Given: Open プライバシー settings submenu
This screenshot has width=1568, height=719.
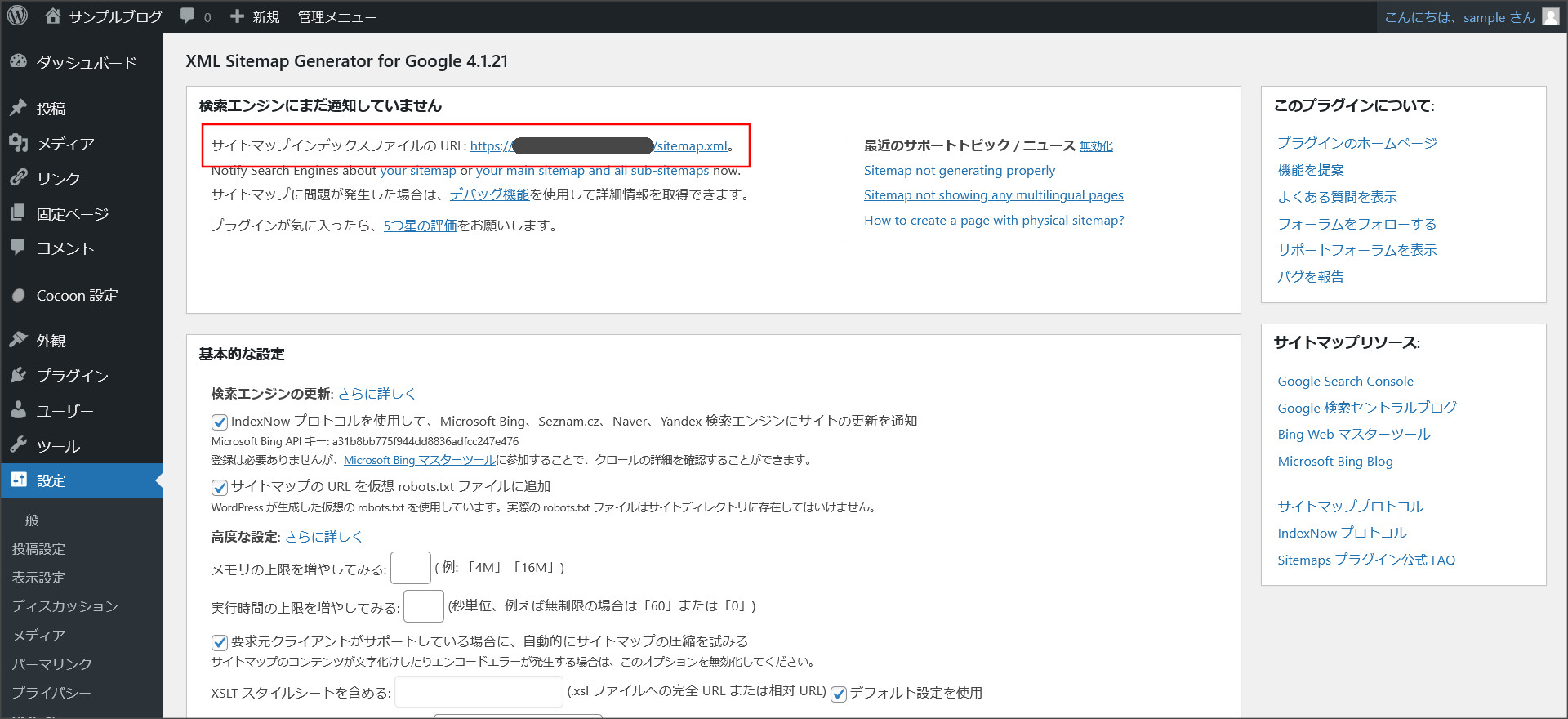Looking at the screenshot, I should [x=51, y=693].
